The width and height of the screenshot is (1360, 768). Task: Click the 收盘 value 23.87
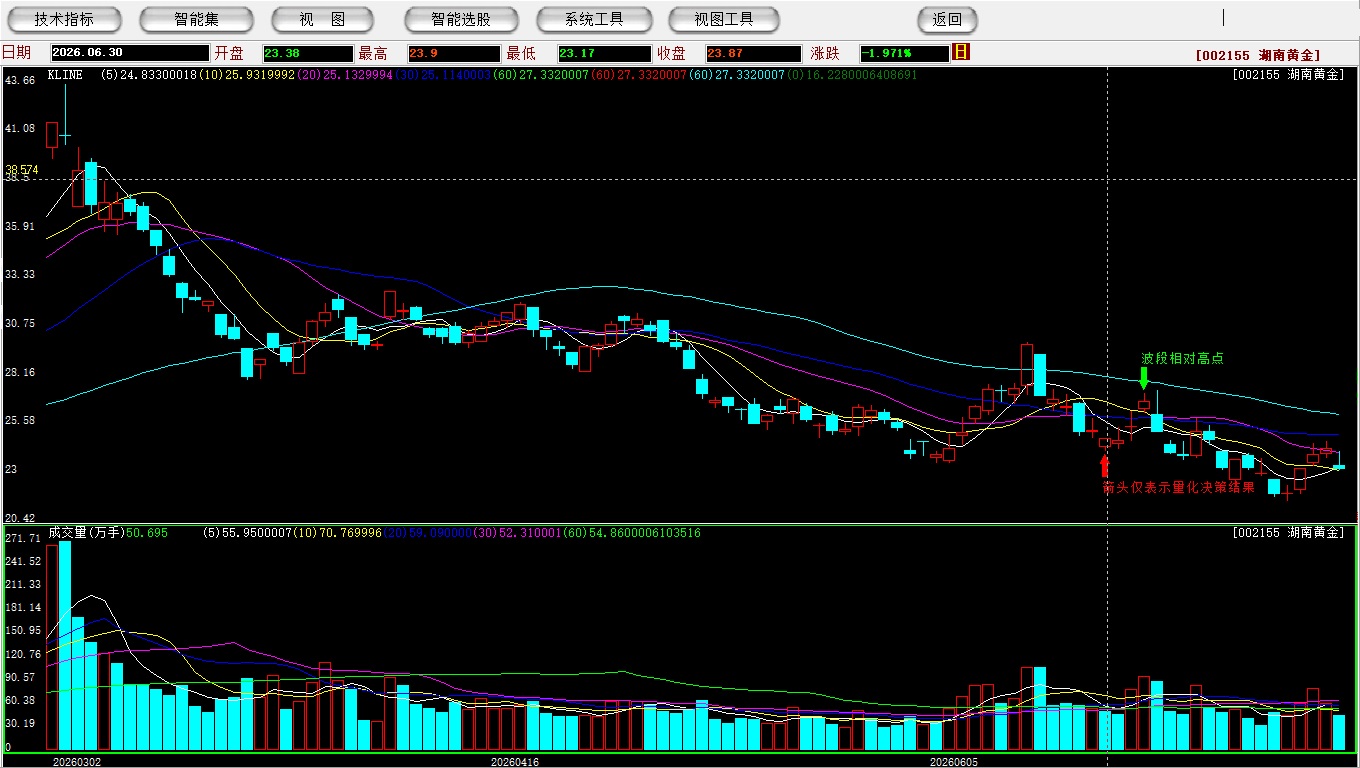753,53
